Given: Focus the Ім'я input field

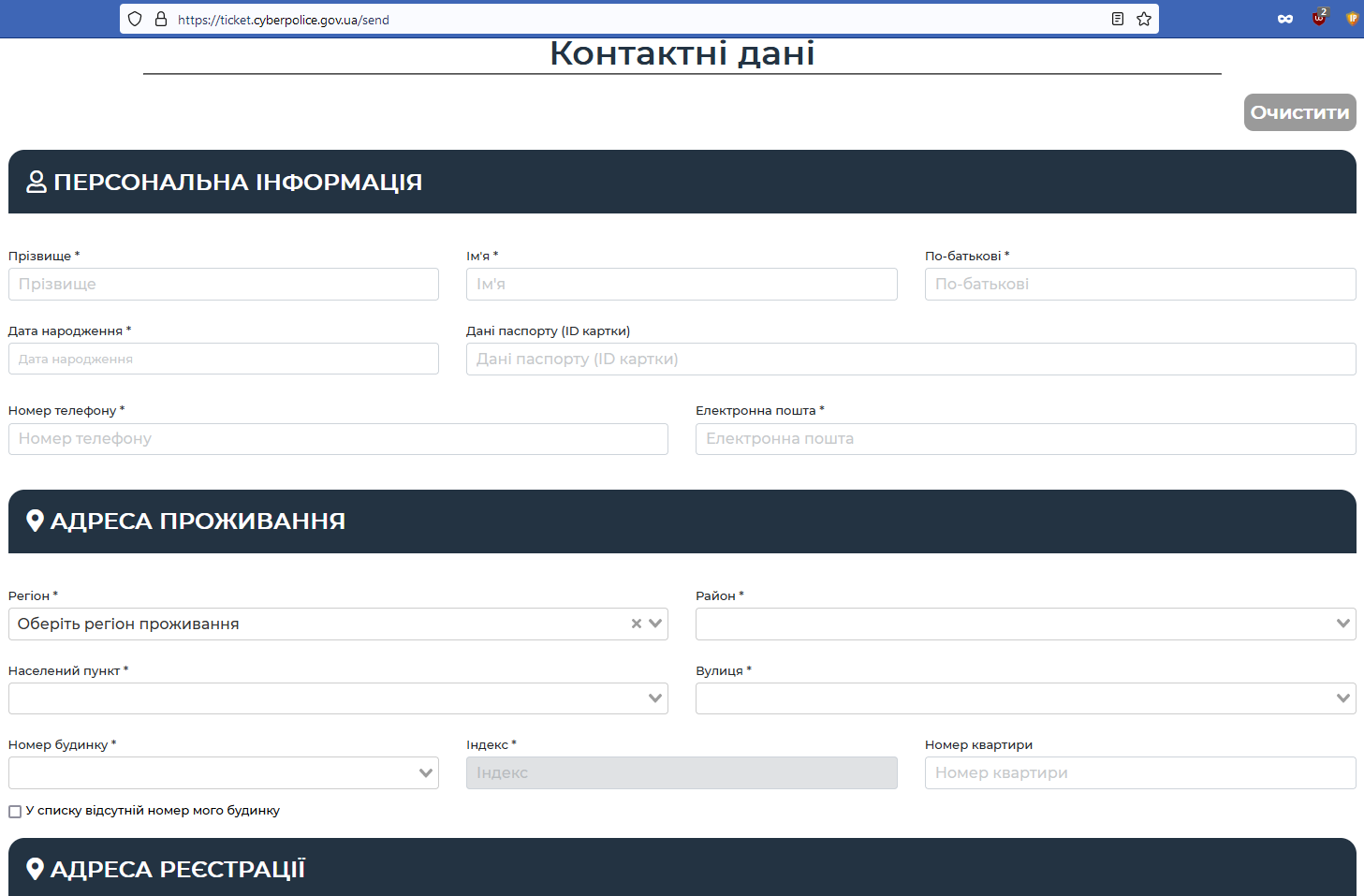Looking at the screenshot, I should [682, 285].
